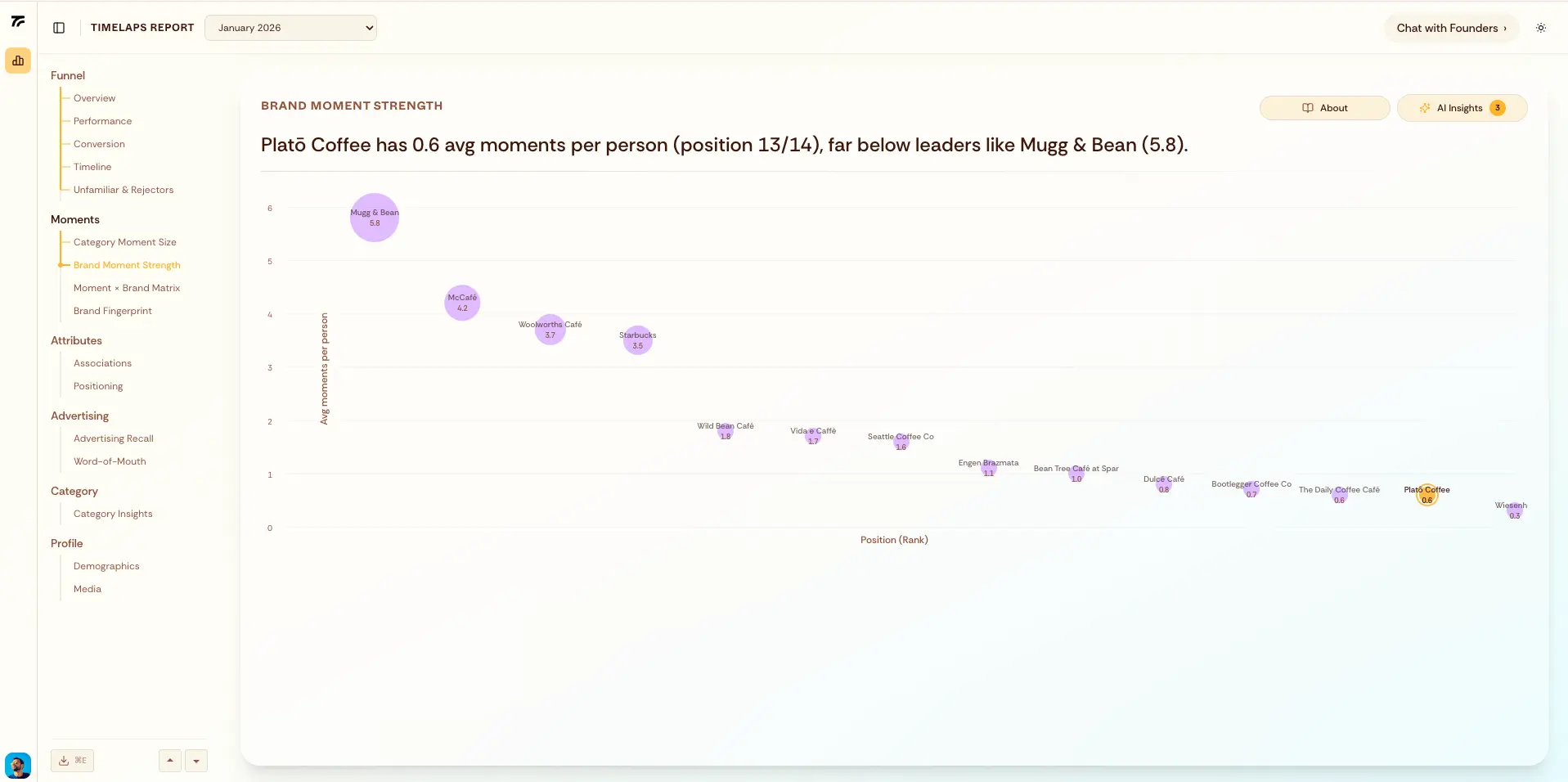This screenshot has width=1568, height=782.
Task: Open Word-of-Mouth page
Action: pyautogui.click(x=110, y=461)
